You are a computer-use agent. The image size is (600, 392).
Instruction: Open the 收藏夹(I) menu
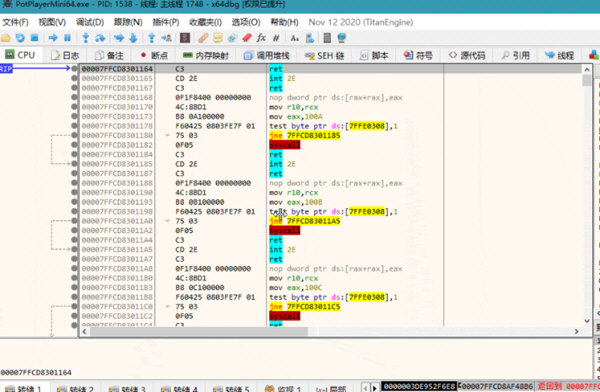pos(205,22)
